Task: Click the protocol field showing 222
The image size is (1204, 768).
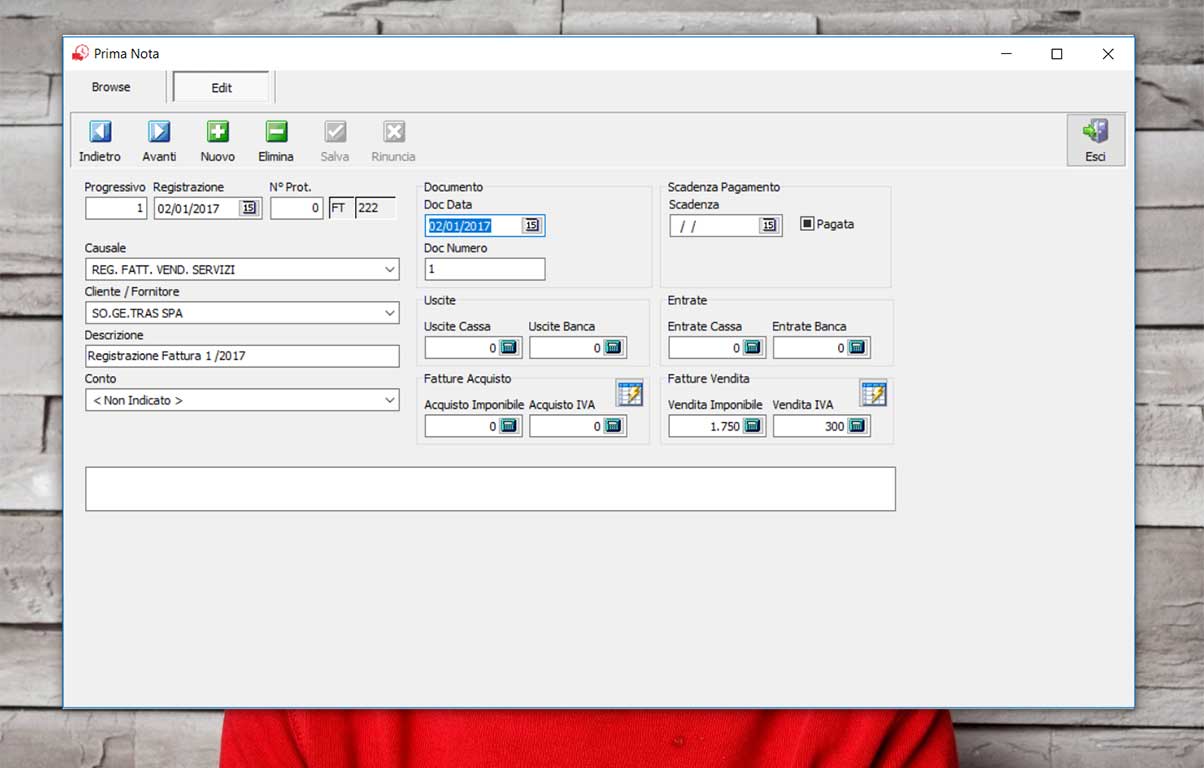Action: coord(376,208)
